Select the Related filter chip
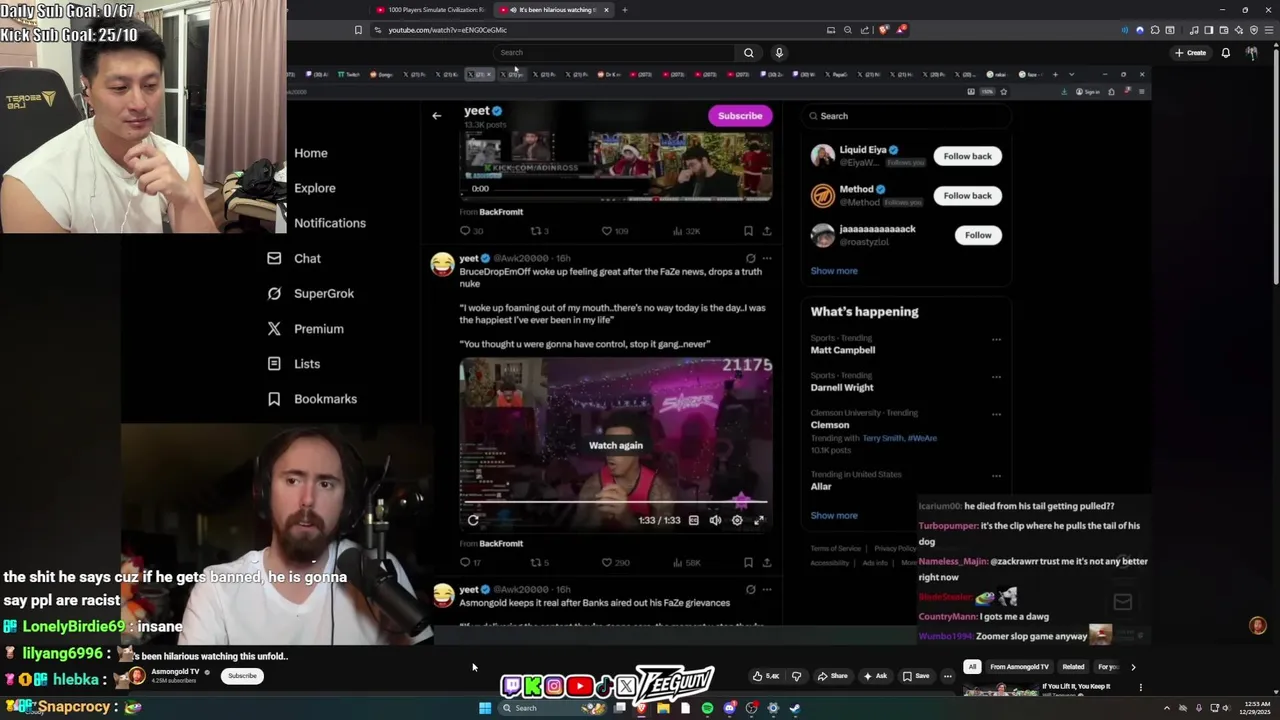This screenshot has height=720, width=1280. [1073, 667]
